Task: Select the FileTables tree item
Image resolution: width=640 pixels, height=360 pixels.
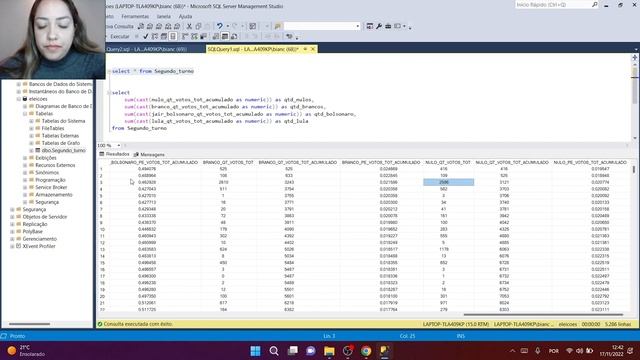Action: [53, 128]
